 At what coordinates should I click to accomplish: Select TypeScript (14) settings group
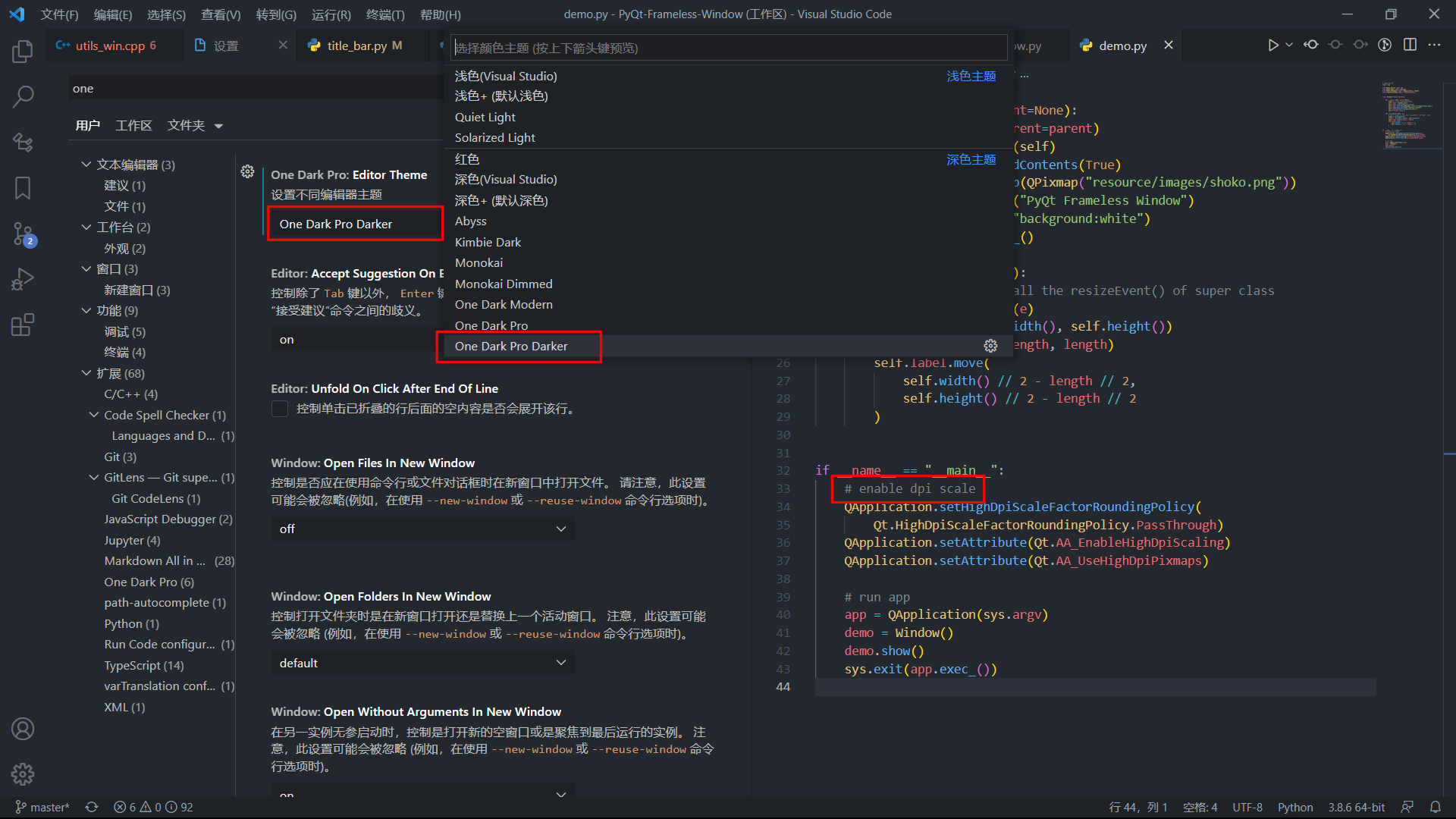(144, 666)
